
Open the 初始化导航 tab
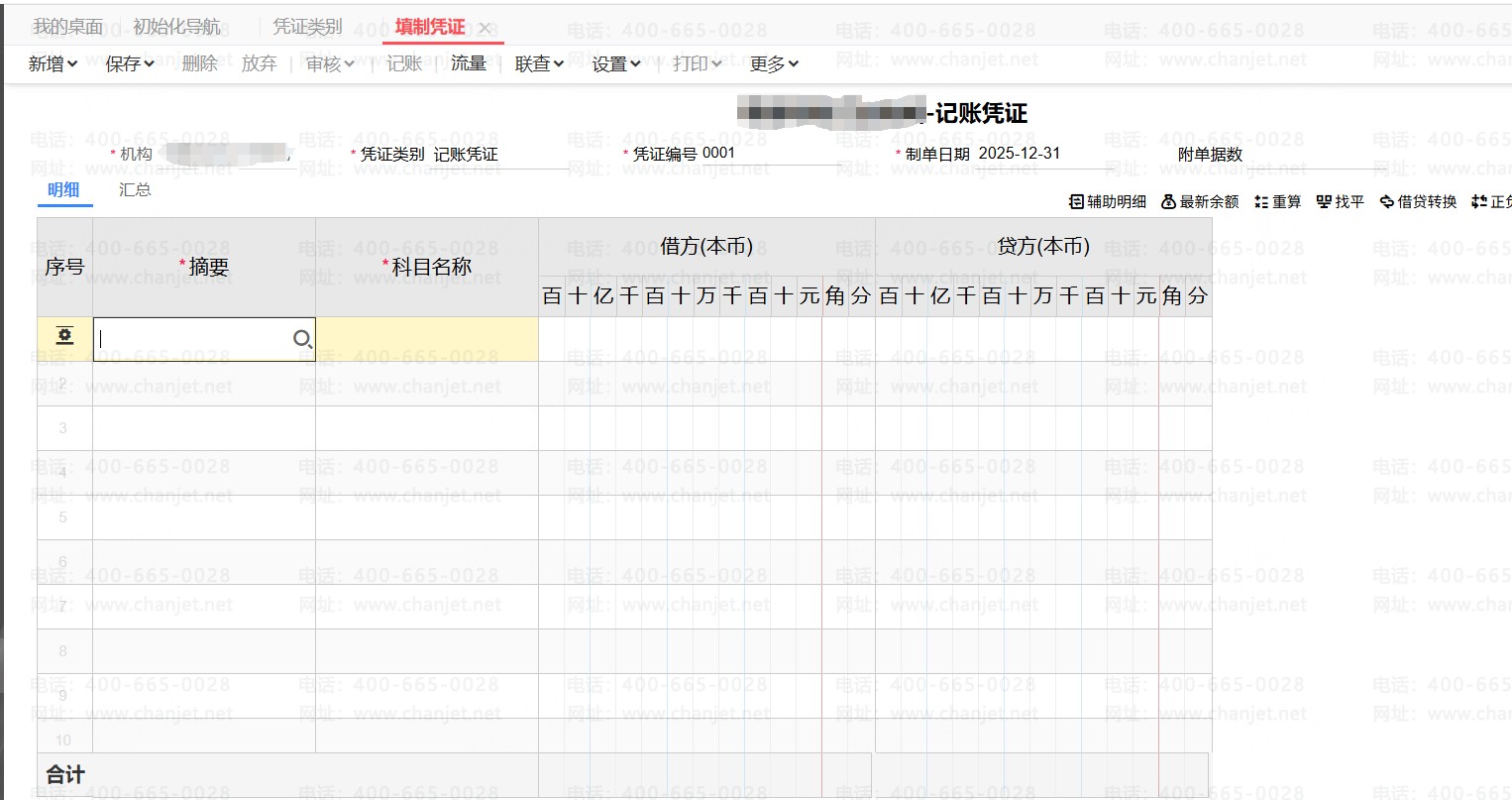(177, 27)
